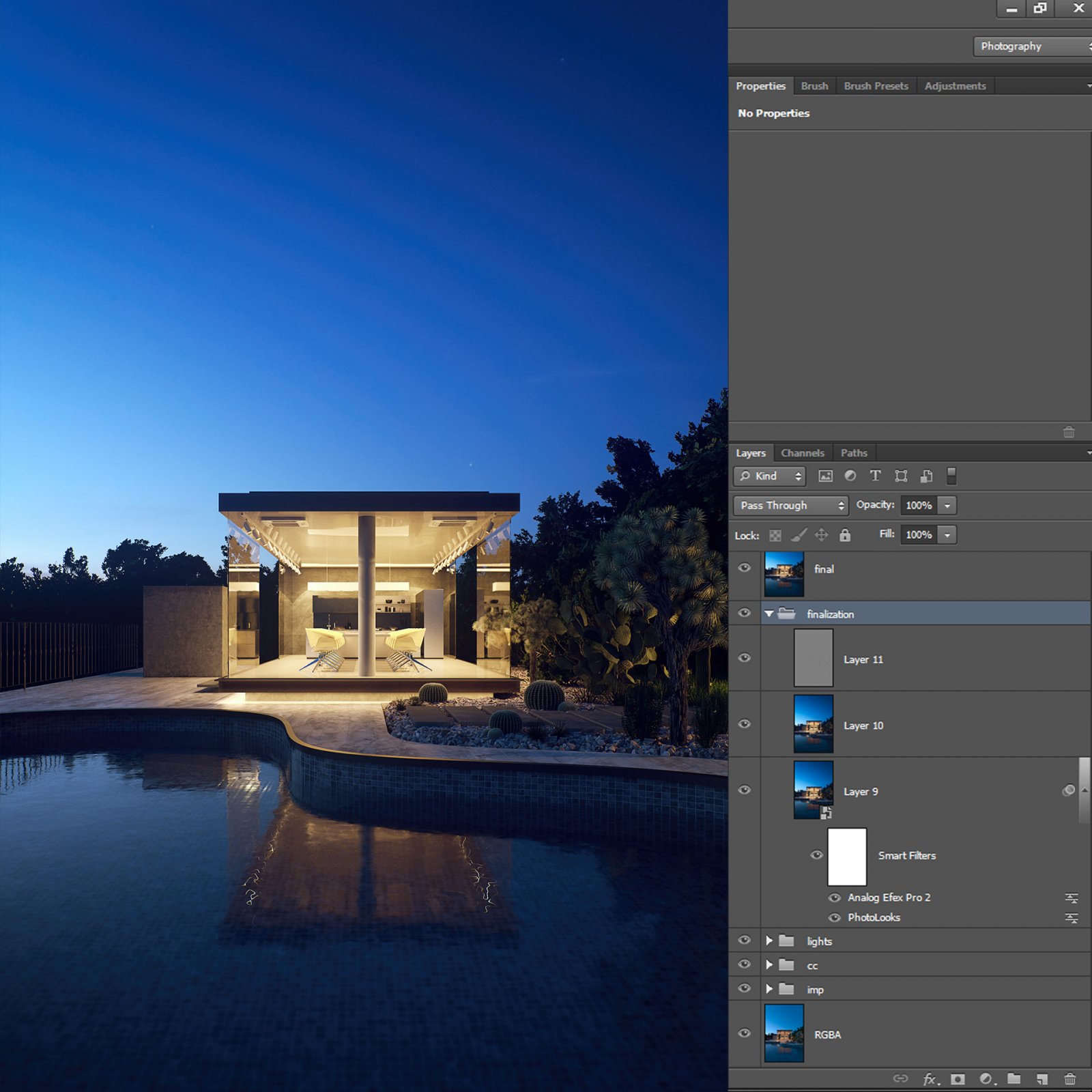Screen dimensions: 1092x1092
Task: Click the Lock transparent pixels icon
Action: click(775, 535)
